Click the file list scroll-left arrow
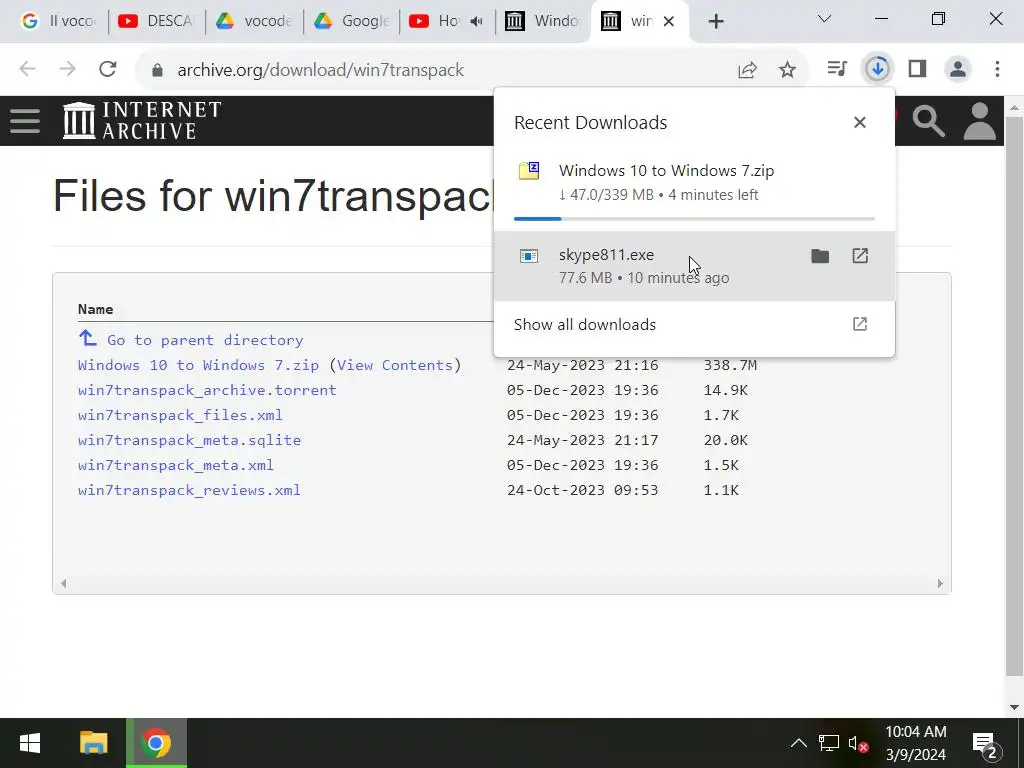 [x=63, y=583]
